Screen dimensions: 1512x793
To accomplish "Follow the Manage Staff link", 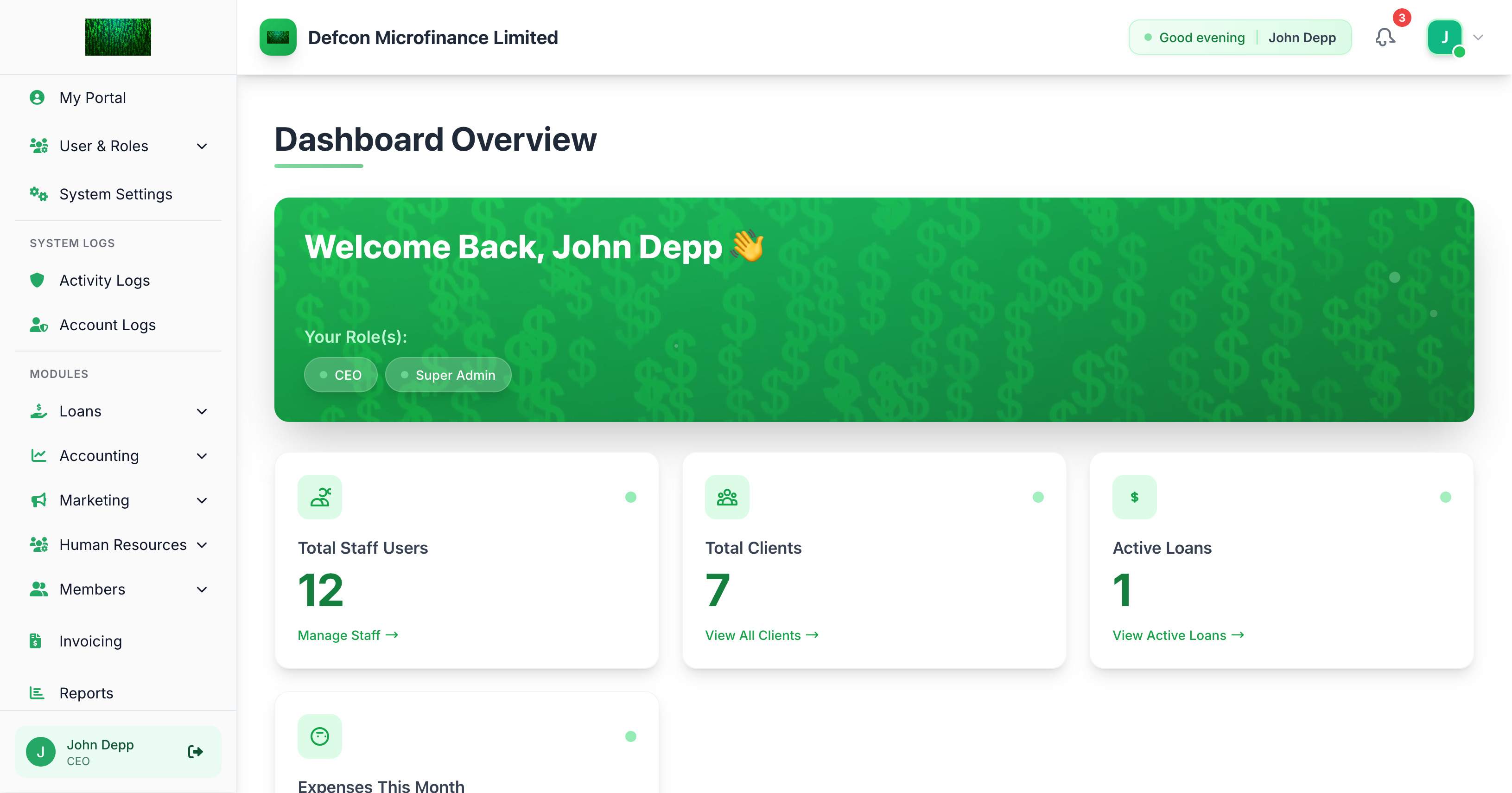I will pyautogui.click(x=348, y=635).
